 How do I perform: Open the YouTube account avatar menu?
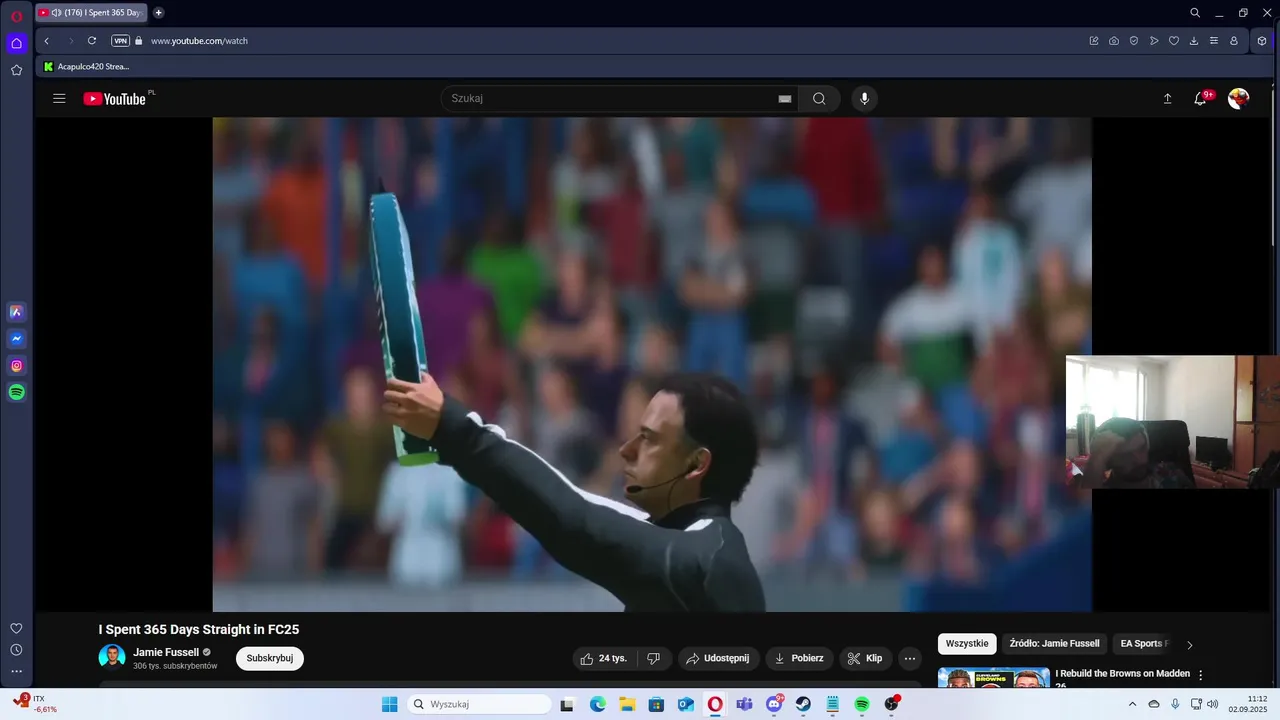tap(1238, 98)
